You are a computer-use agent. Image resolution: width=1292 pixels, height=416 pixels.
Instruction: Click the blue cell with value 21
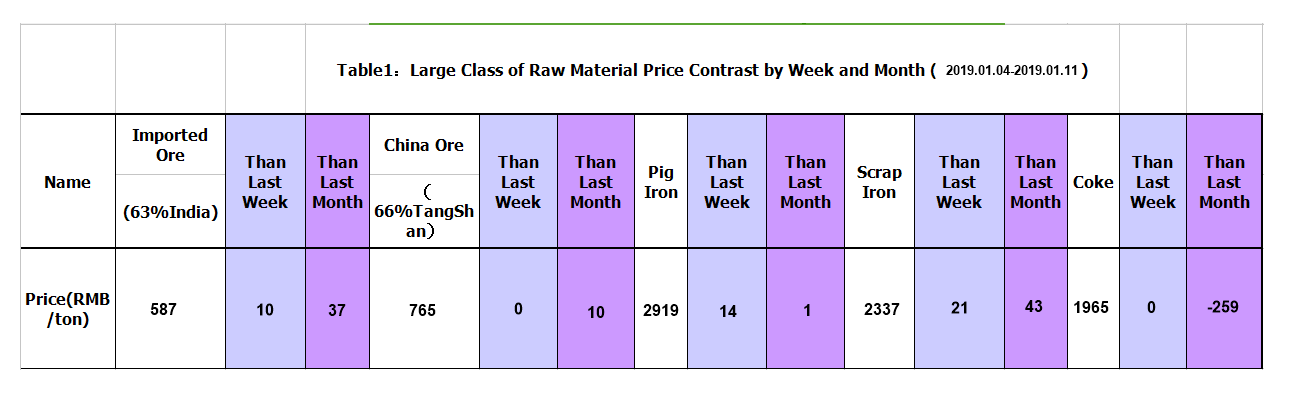pyautogui.click(x=959, y=307)
